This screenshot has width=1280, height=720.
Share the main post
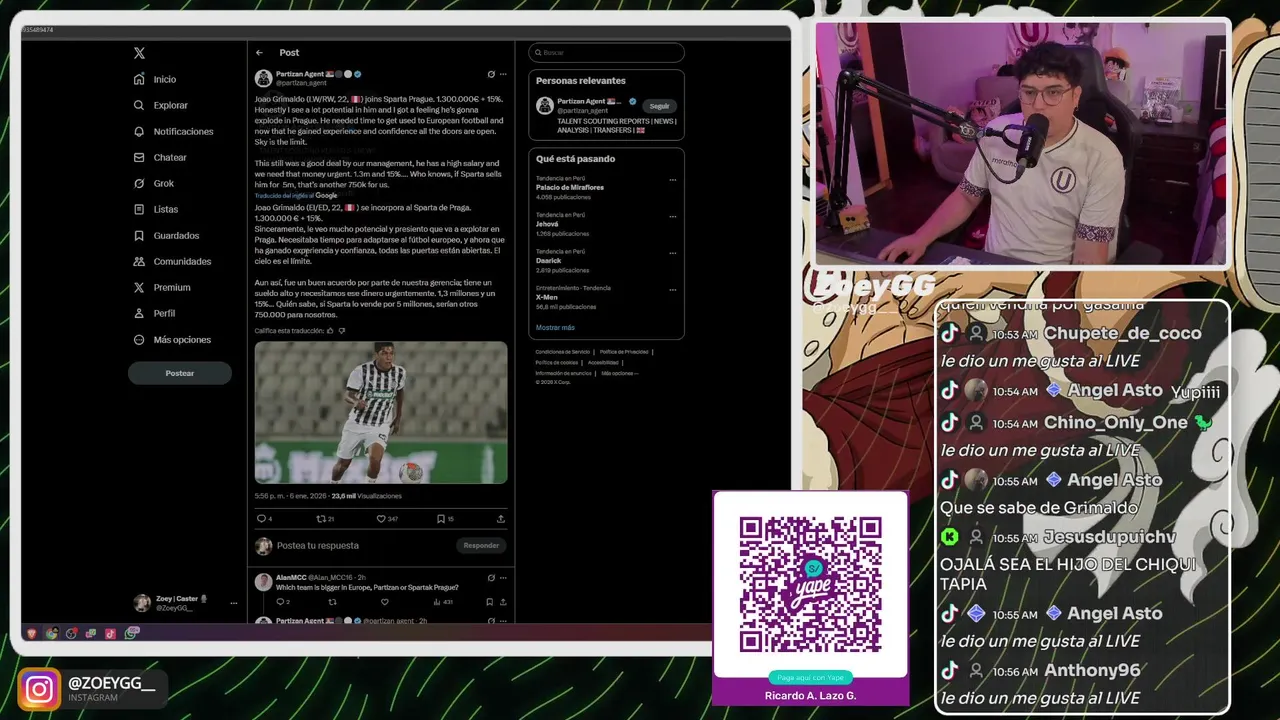point(501,519)
